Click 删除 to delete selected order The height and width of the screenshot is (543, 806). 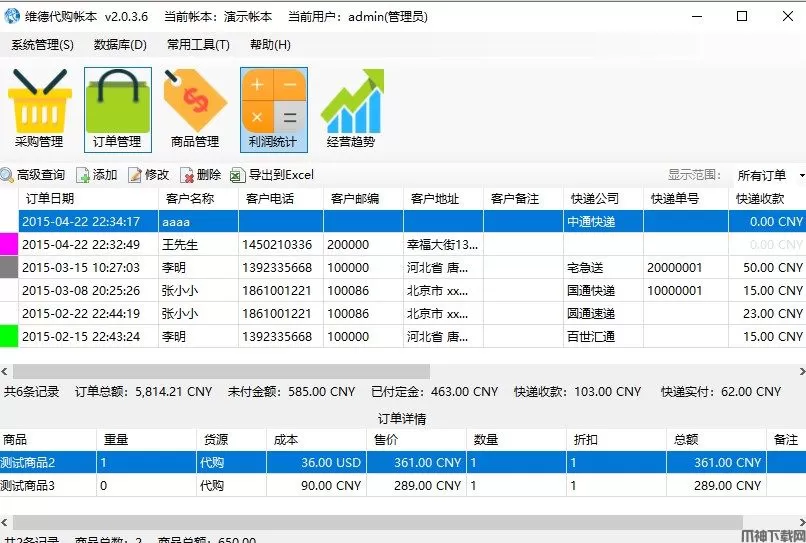pyautogui.click(x=200, y=175)
